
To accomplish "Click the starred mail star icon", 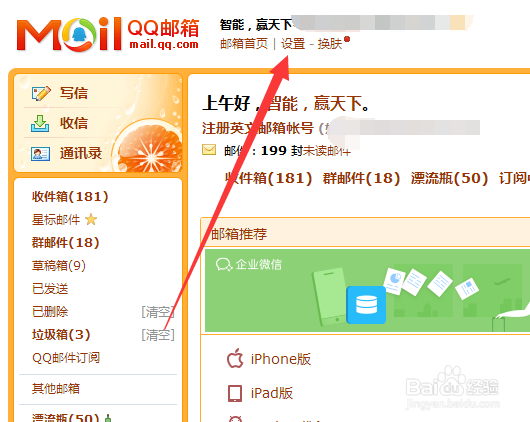I will [91, 220].
